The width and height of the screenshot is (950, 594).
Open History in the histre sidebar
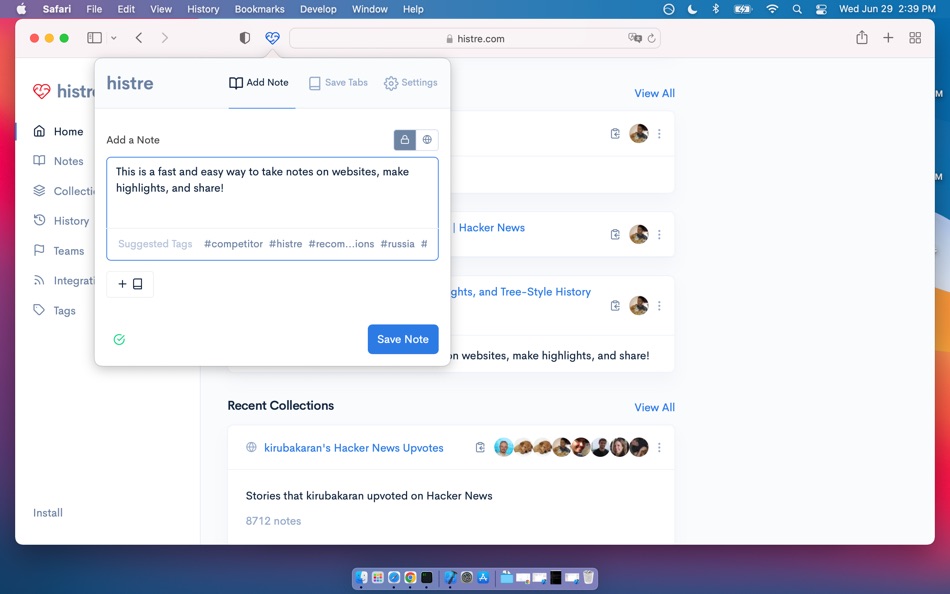(61, 221)
